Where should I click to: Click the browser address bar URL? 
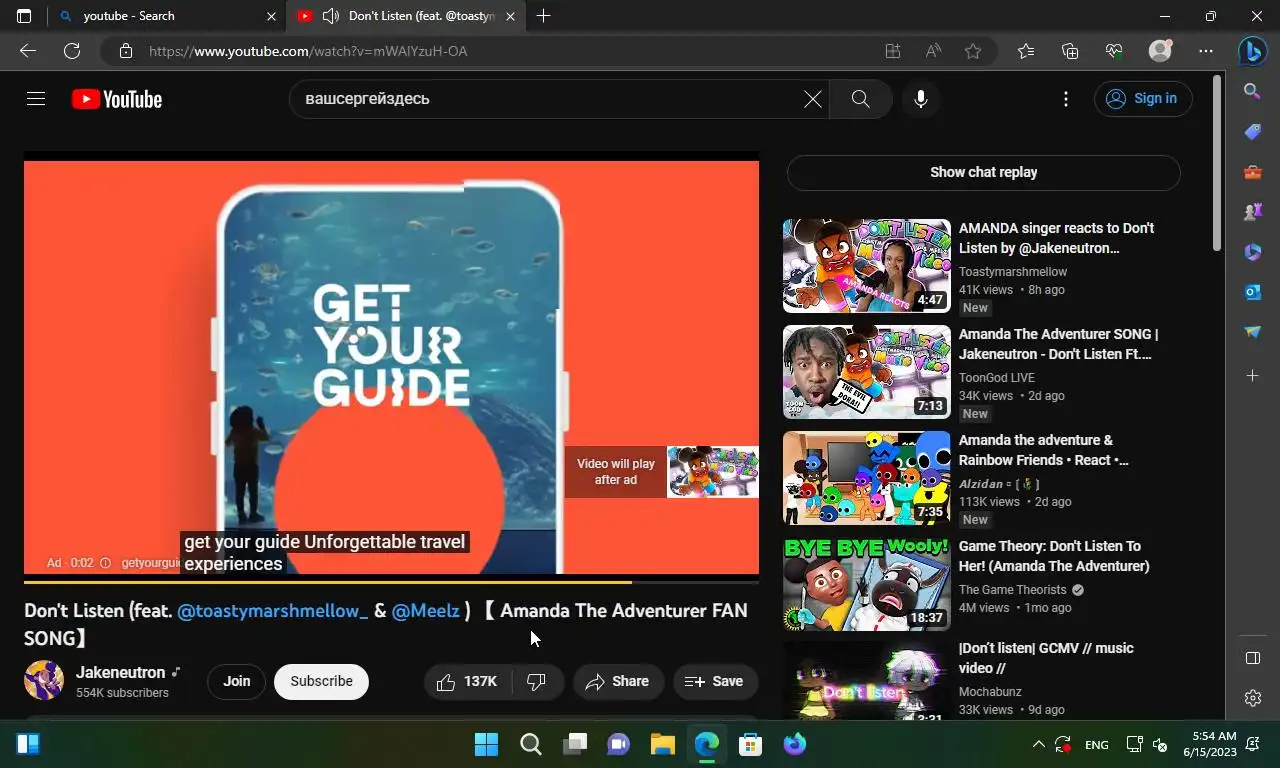309,51
